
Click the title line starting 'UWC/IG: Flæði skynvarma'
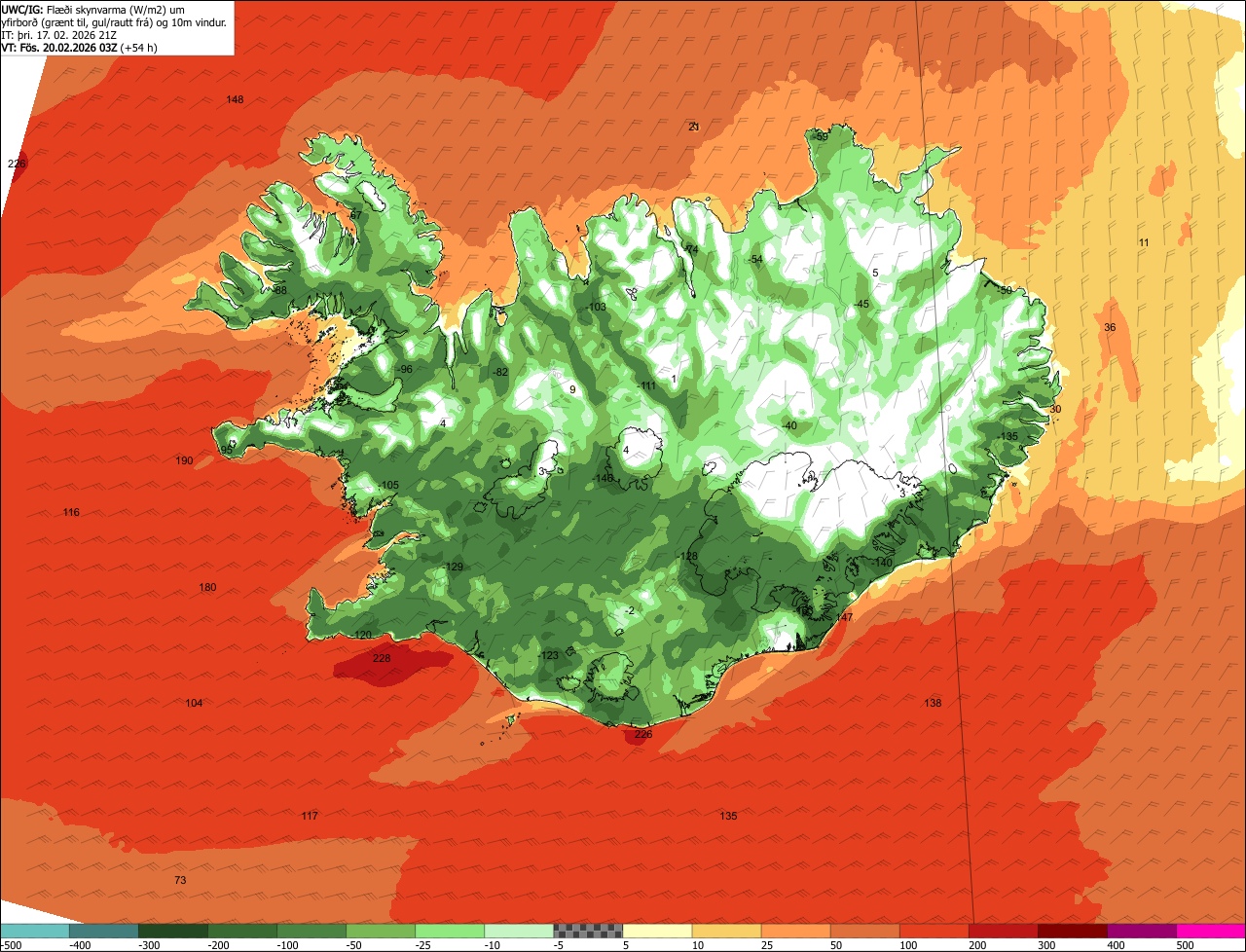[x=93, y=9]
